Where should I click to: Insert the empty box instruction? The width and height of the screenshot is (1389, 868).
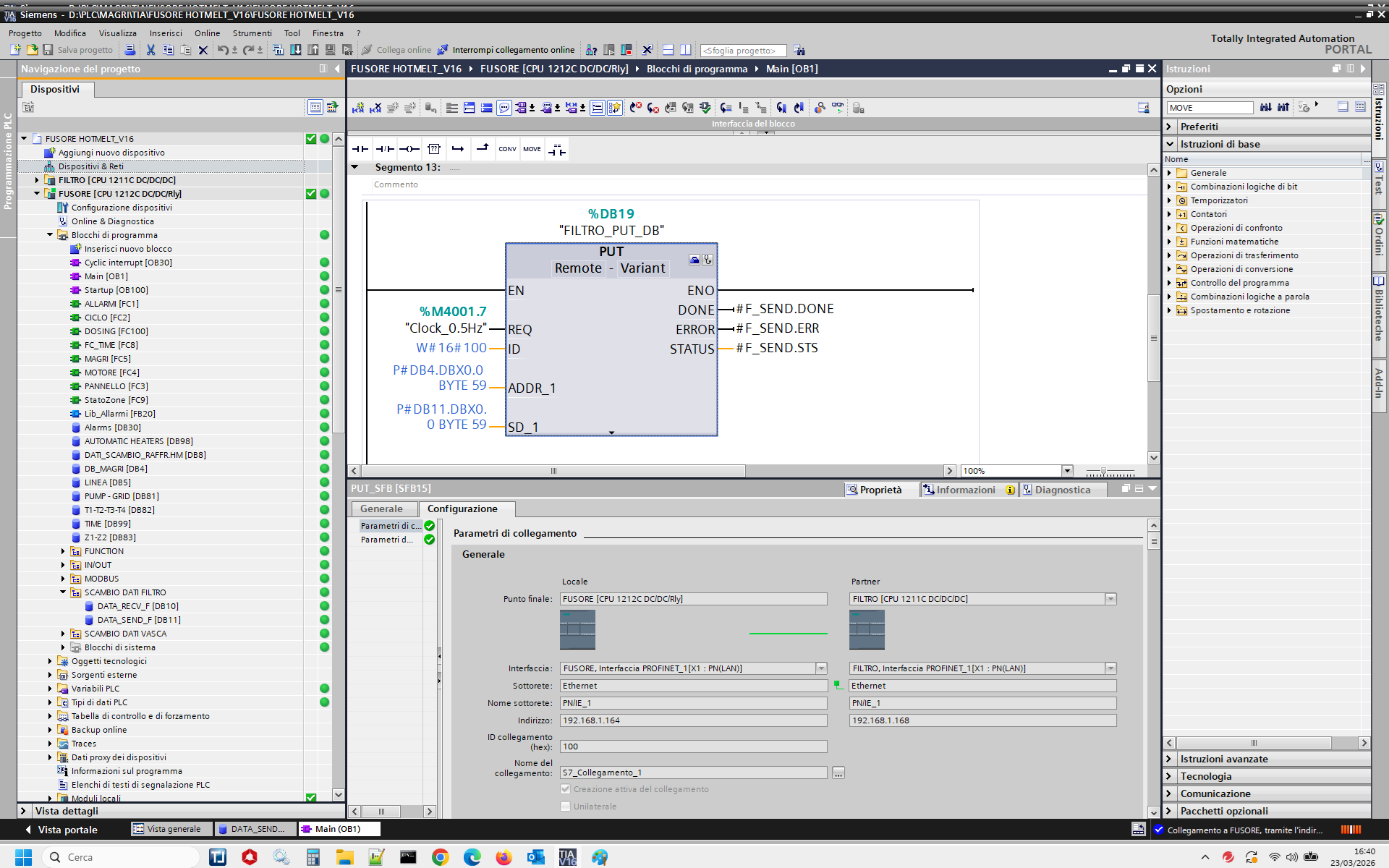[x=433, y=149]
